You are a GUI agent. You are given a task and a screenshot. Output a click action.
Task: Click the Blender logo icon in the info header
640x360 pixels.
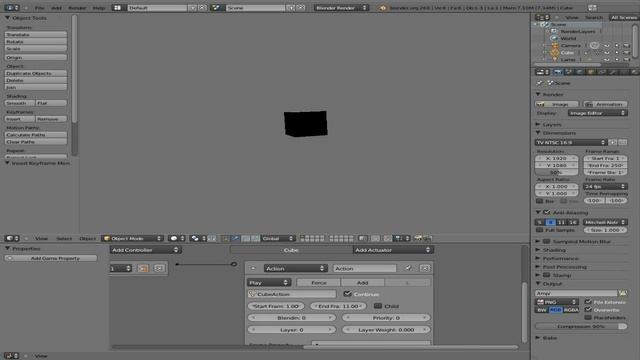point(382,8)
